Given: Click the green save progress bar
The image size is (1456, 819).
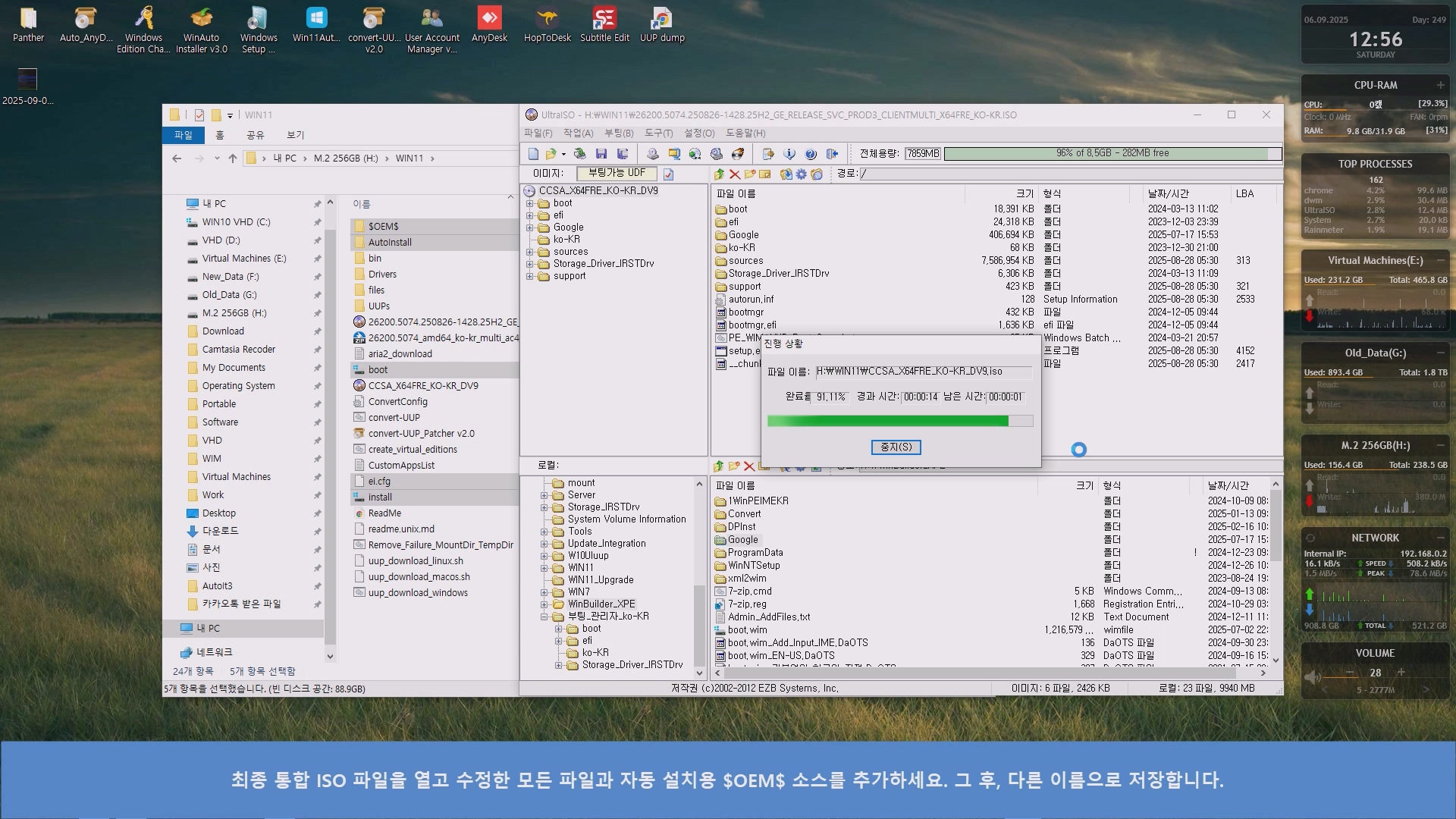Looking at the screenshot, I should [x=900, y=421].
